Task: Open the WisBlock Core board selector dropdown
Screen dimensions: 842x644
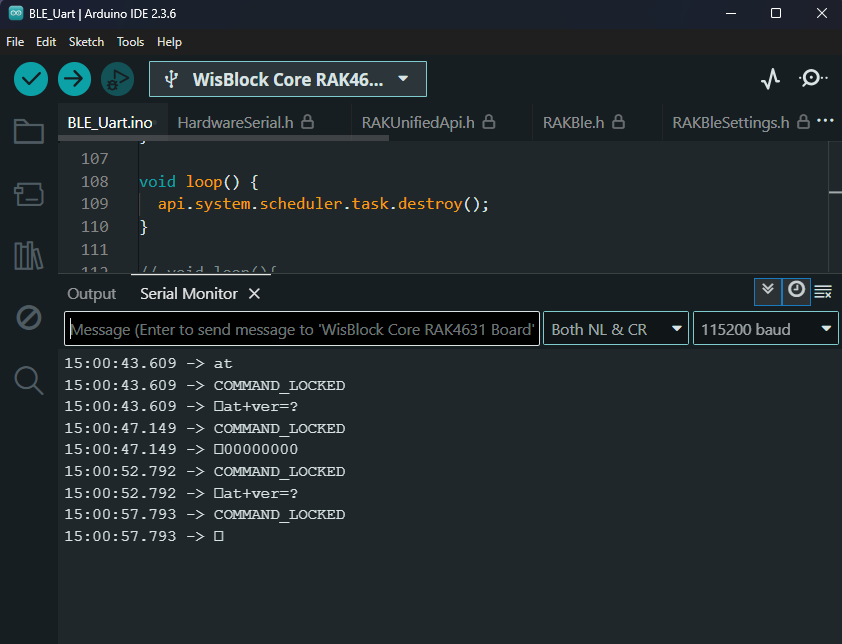Action: pos(288,79)
